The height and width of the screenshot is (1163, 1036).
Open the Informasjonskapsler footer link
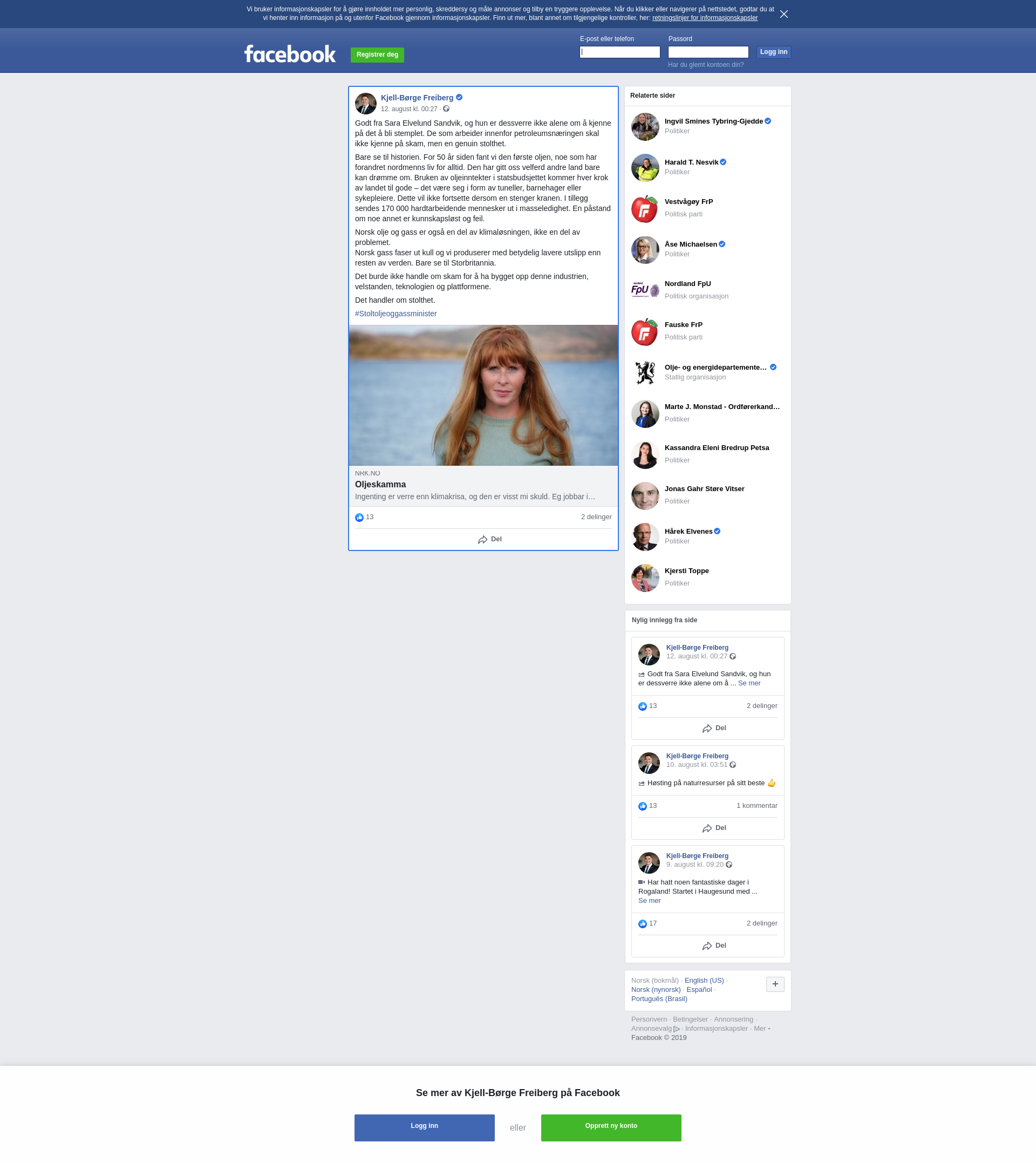(x=716, y=1028)
